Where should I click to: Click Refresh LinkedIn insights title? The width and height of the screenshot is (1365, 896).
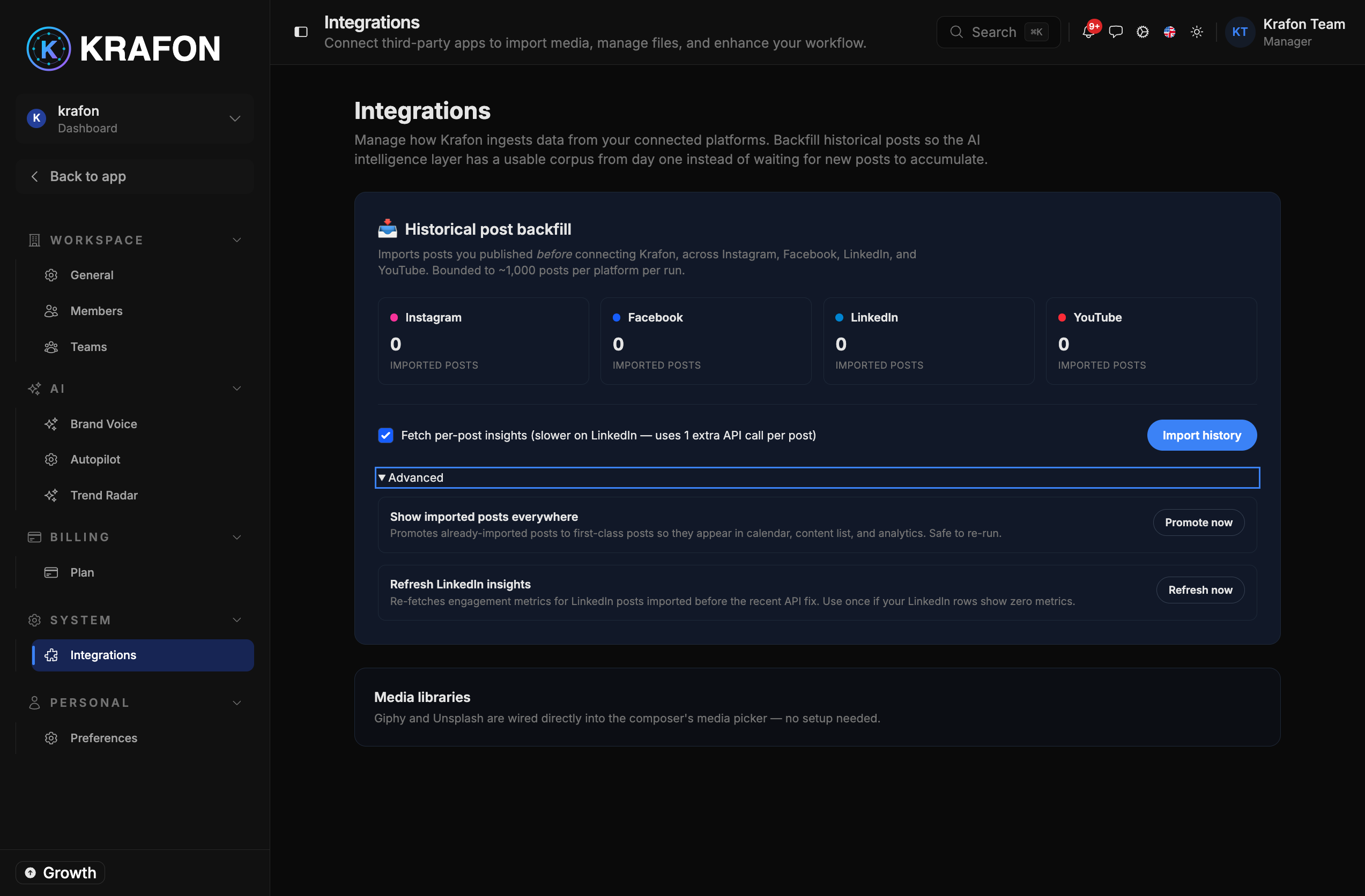coord(460,585)
